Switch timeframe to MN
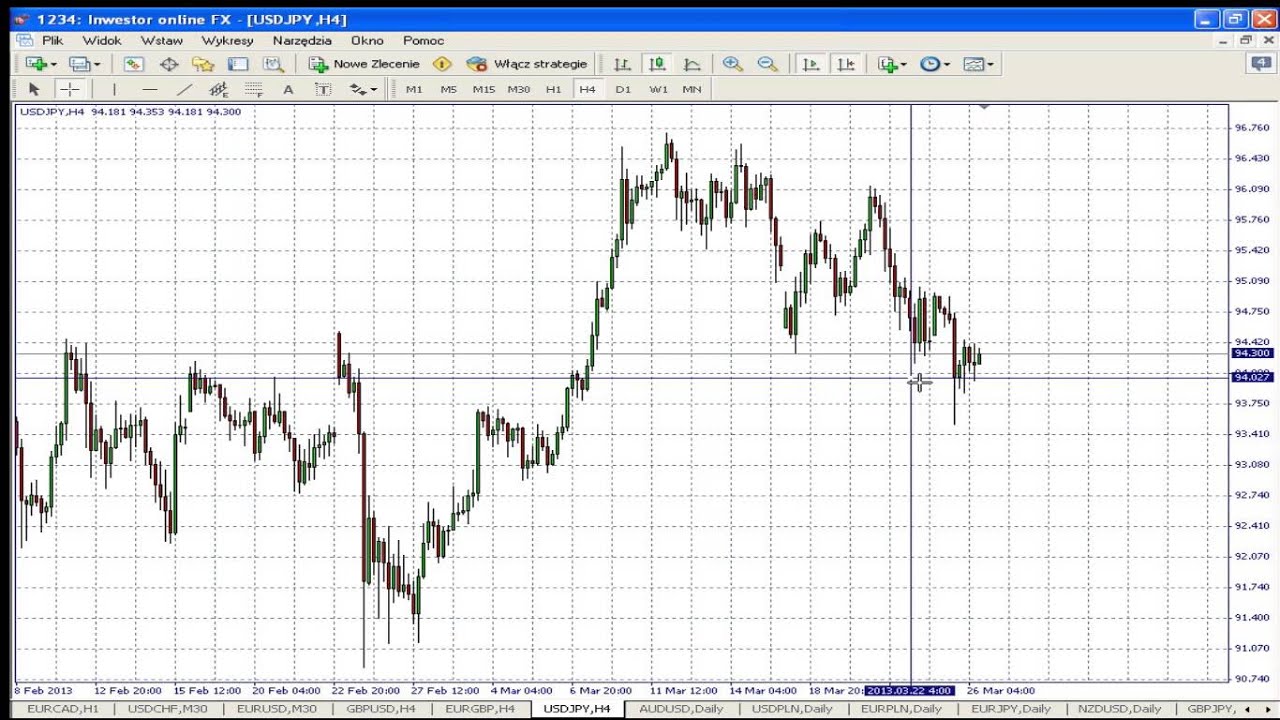The image size is (1280, 720). point(692,89)
